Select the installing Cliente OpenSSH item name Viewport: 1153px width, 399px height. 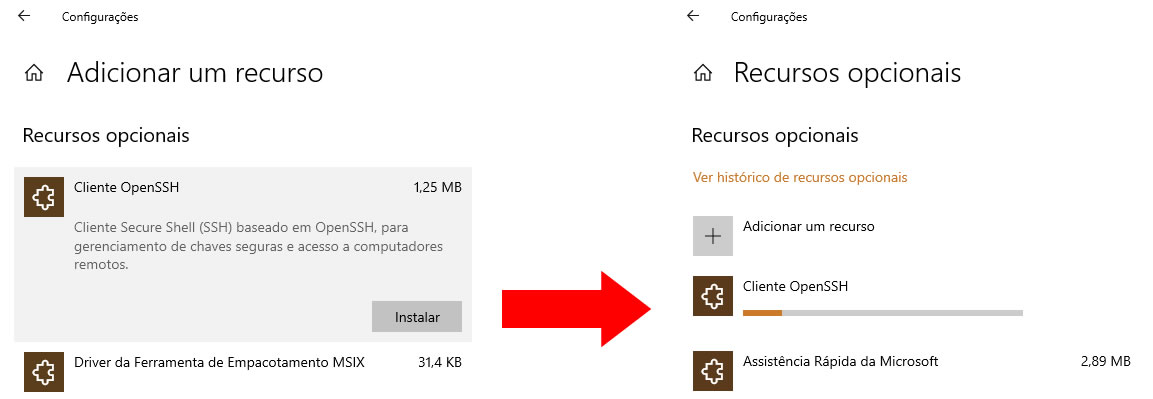click(x=796, y=286)
